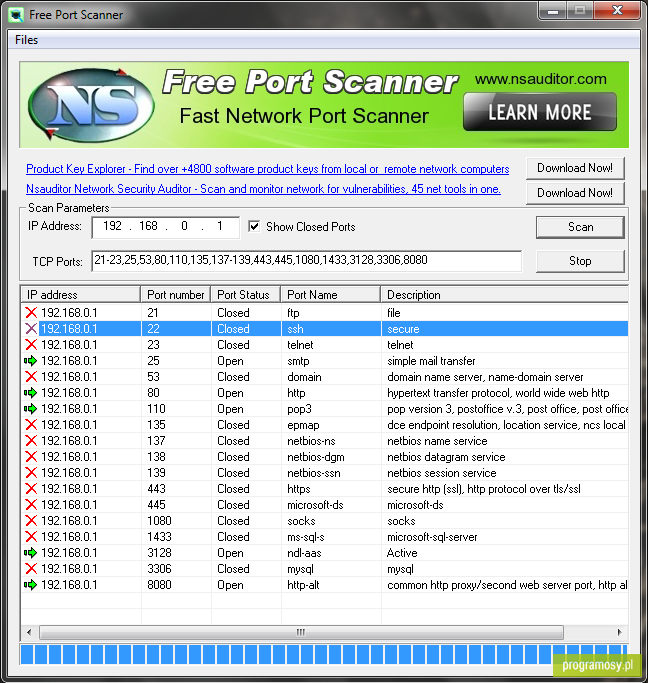
Task: Click the red X icon for port 135
Action: [x=31, y=425]
